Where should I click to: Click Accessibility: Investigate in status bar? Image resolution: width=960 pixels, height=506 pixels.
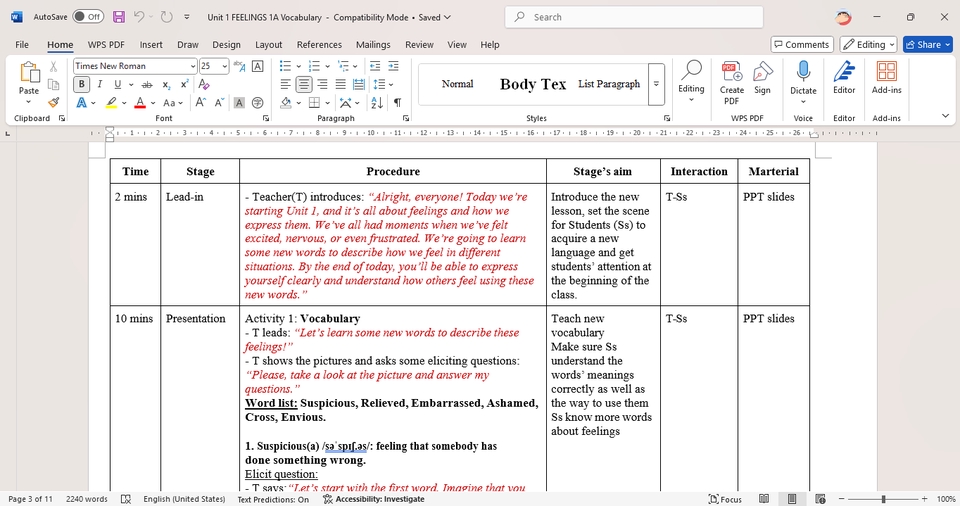click(x=373, y=499)
